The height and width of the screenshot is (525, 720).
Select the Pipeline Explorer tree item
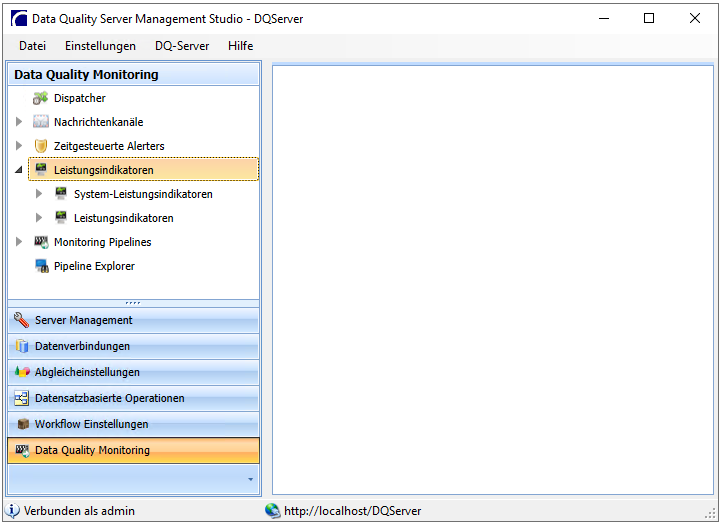point(94,266)
